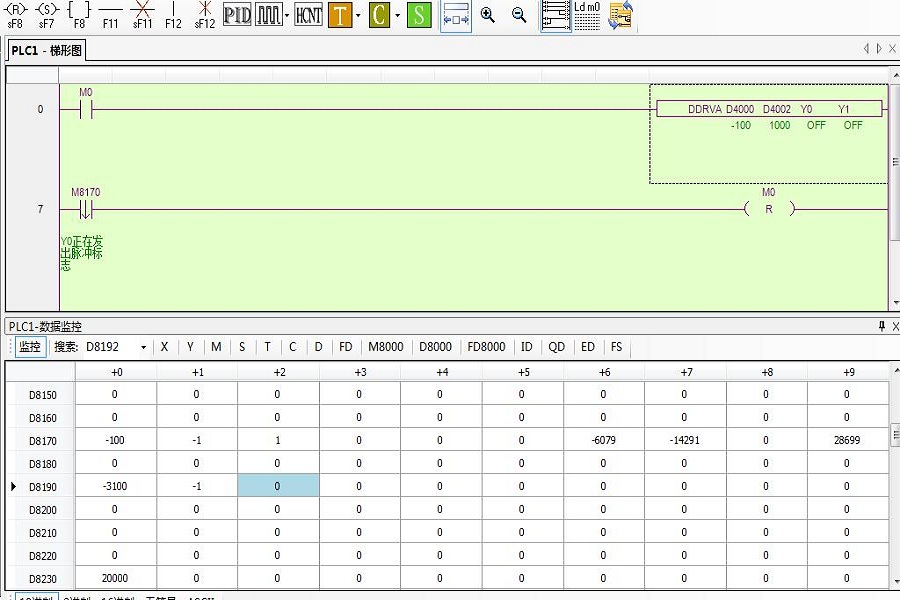This screenshot has width=900, height=600.
Task: Click the green S instruction icon
Action: pyautogui.click(x=419, y=15)
